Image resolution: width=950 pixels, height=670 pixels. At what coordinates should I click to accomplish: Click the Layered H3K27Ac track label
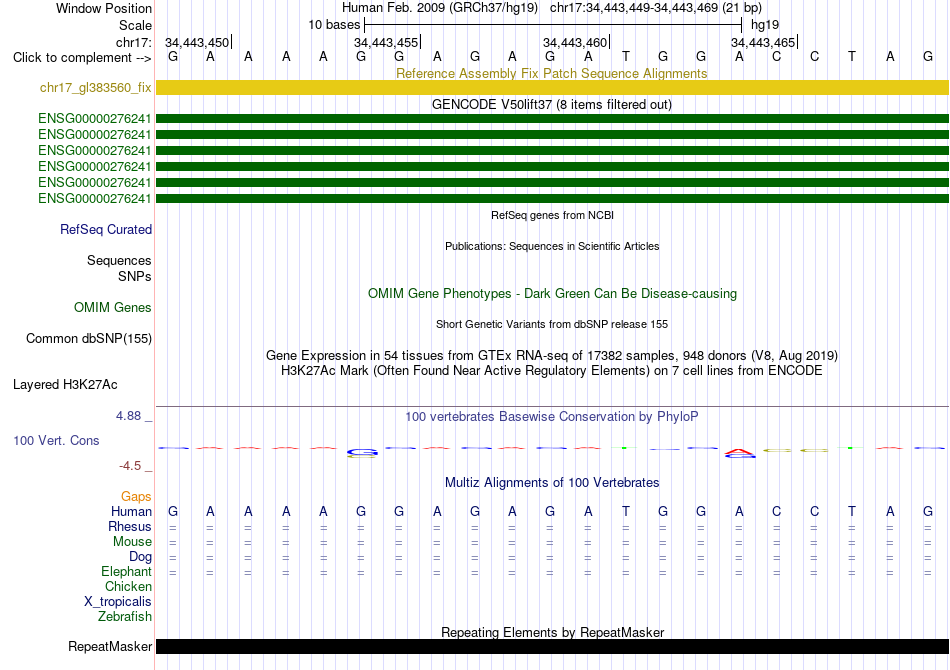click(65, 384)
